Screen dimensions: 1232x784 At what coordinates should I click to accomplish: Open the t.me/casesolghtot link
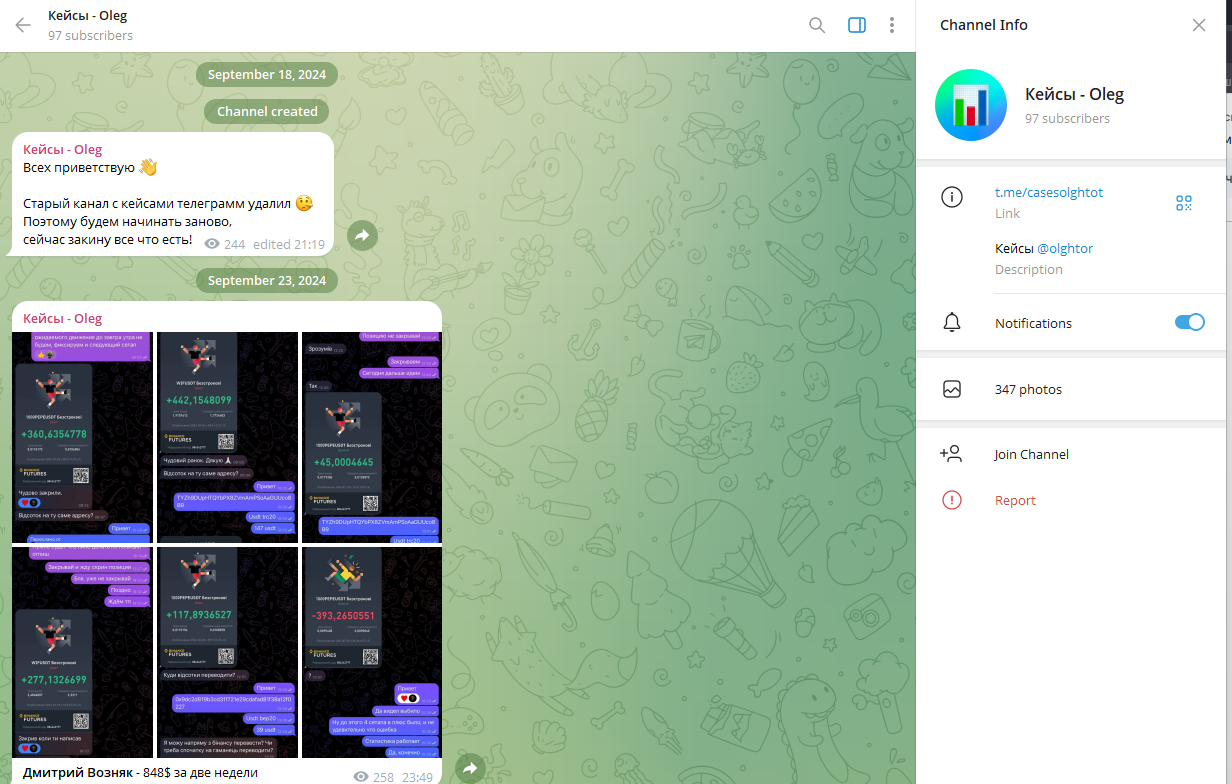click(x=1048, y=192)
